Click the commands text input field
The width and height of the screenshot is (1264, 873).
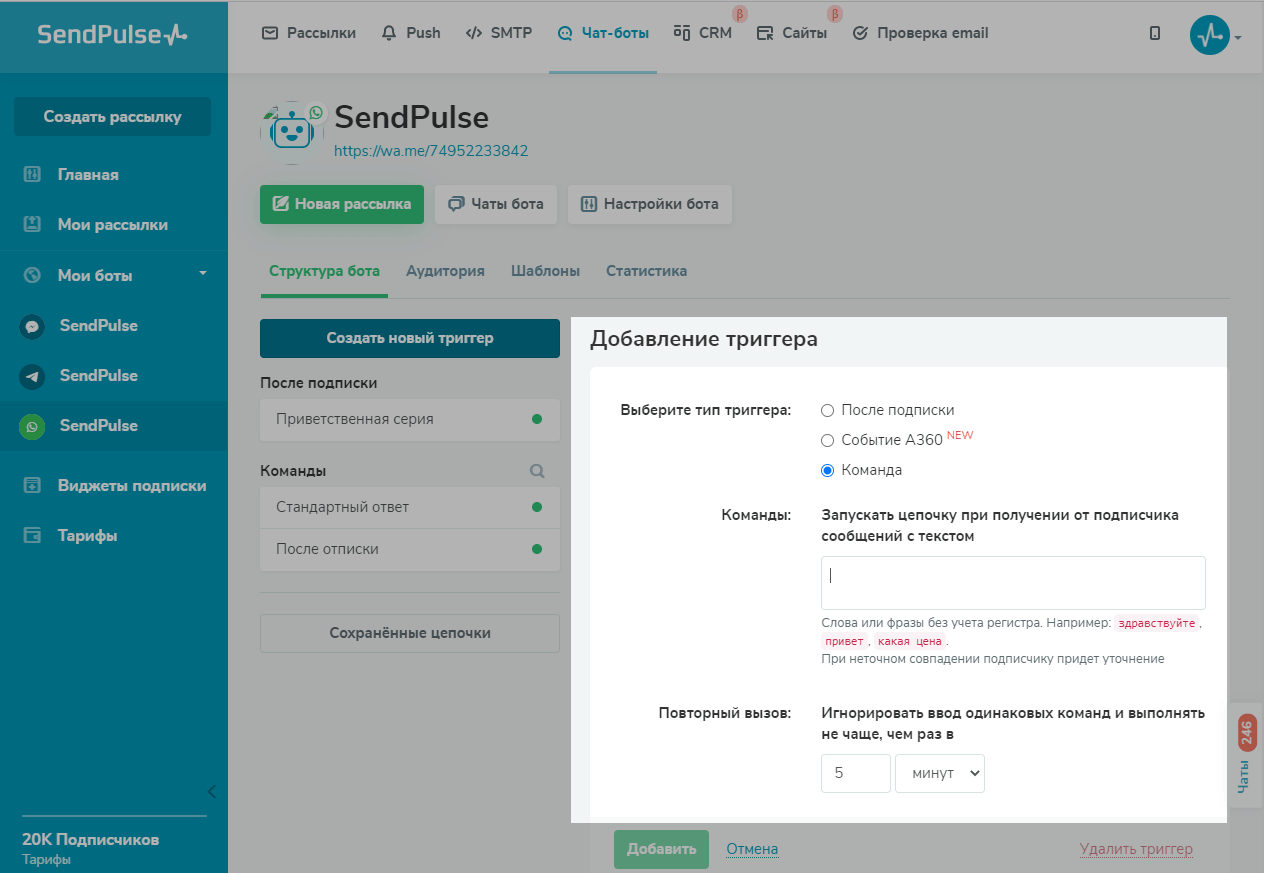1012,582
